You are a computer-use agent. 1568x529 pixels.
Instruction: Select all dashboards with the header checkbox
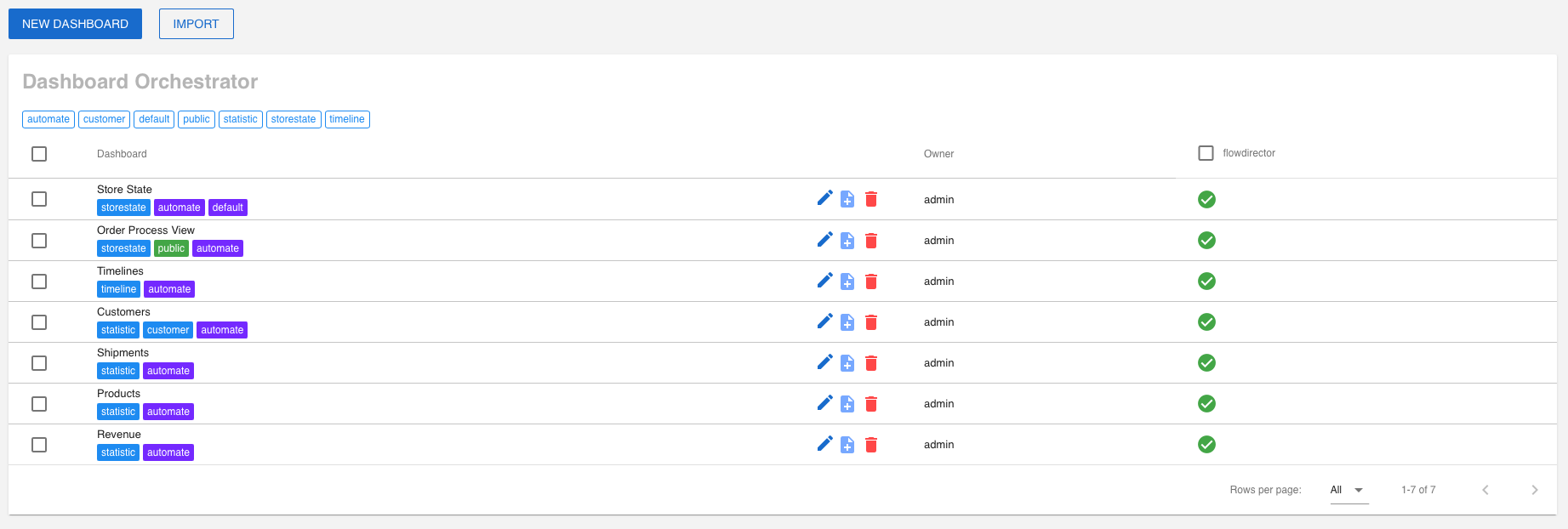(x=39, y=154)
